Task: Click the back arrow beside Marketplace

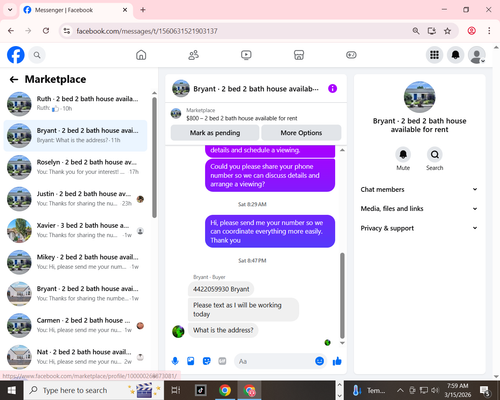Action: 14,79
